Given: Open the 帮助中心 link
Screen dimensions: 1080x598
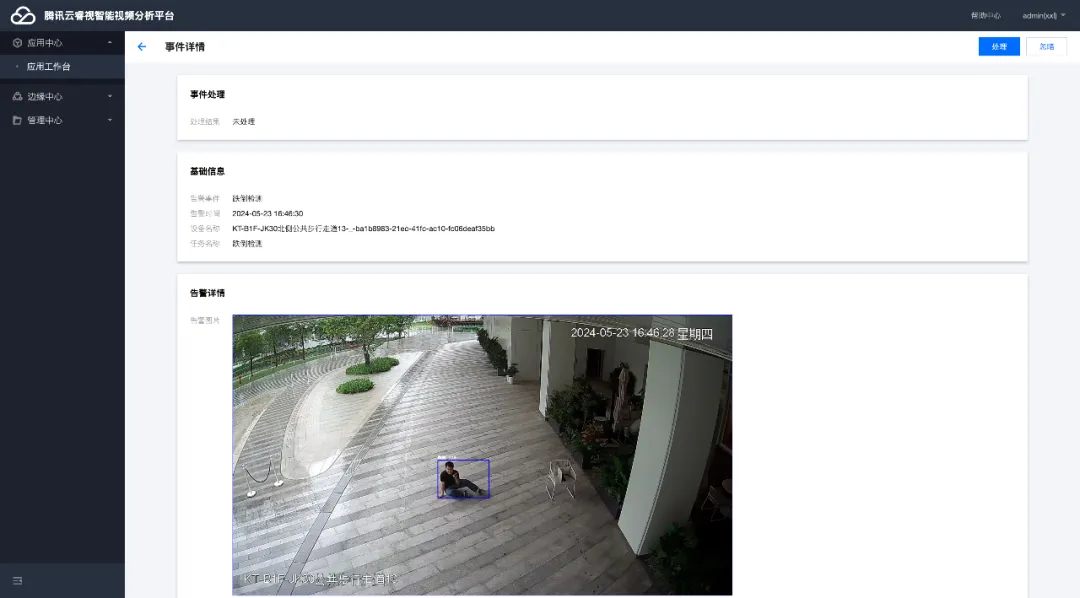Looking at the screenshot, I should tap(986, 15).
